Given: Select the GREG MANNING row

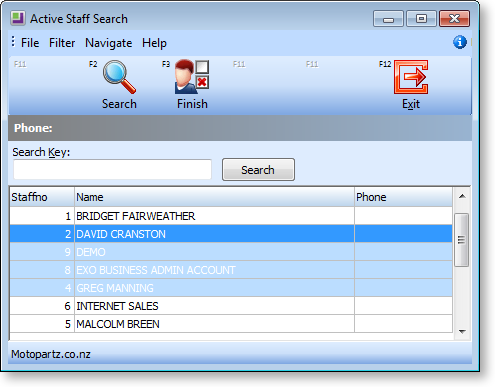Looking at the screenshot, I should [x=231, y=288].
